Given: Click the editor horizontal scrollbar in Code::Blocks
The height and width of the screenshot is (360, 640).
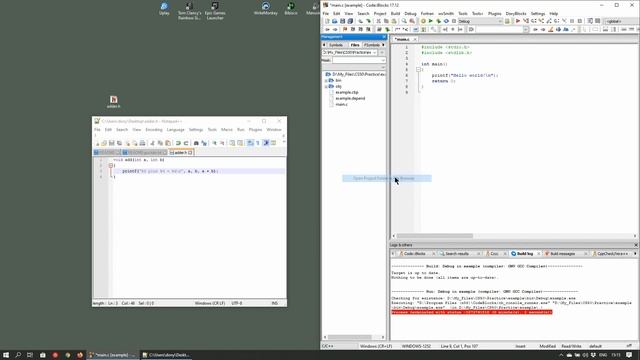Looking at the screenshot, I should [x=435, y=236].
